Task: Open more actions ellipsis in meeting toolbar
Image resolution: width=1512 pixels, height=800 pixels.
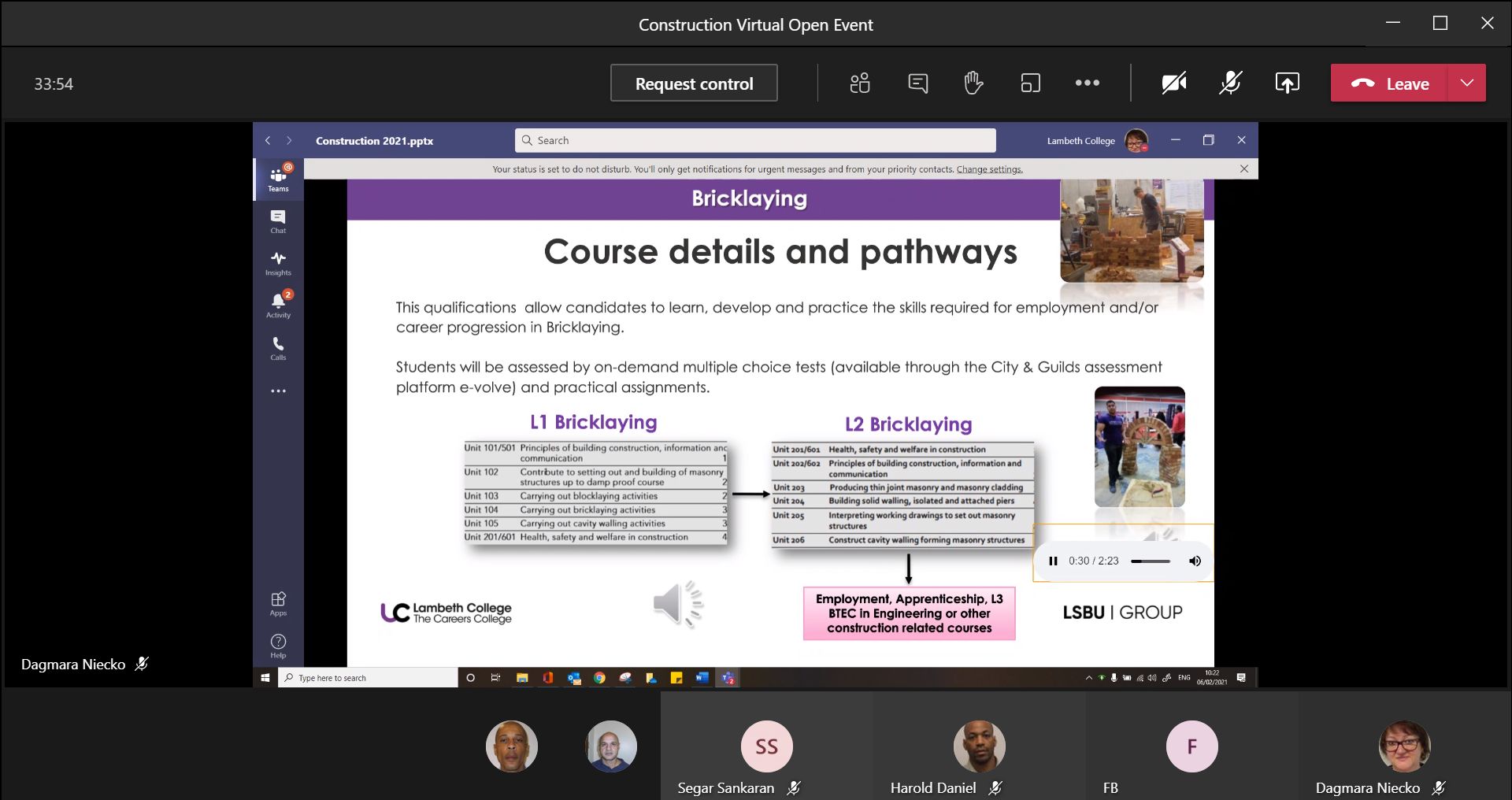Action: coord(1087,83)
